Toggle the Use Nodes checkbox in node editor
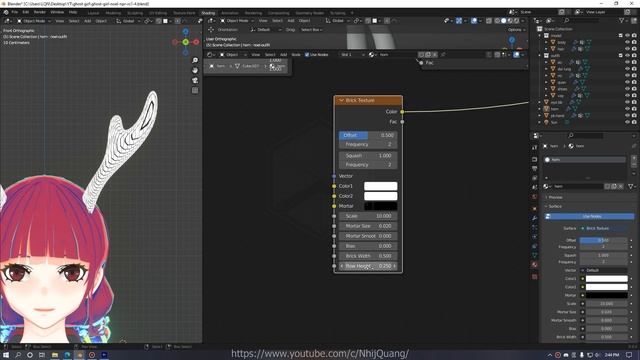 [x=307, y=54]
